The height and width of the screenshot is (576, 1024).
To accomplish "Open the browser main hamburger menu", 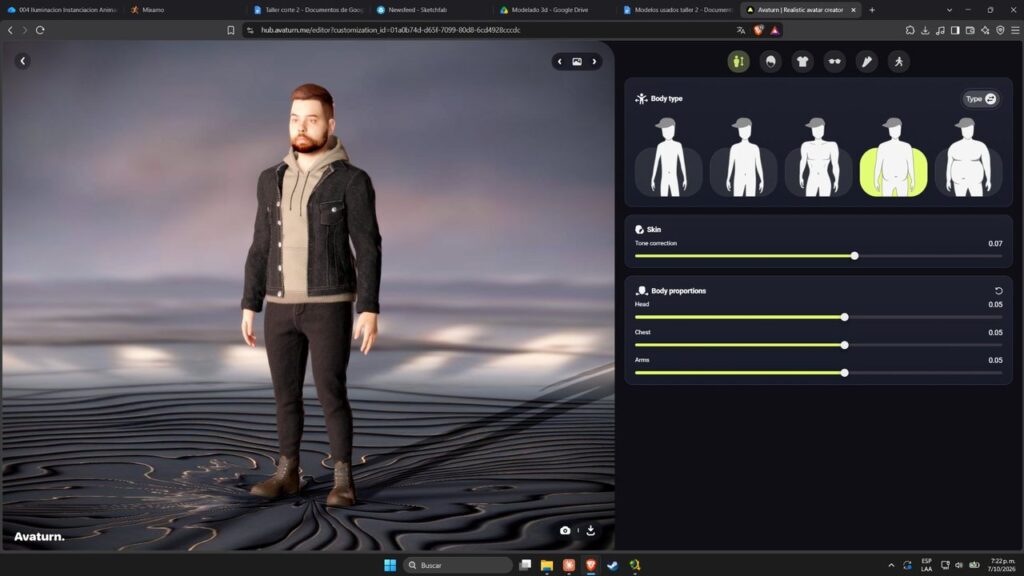I will pyautogui.click(x=1015, y=30).
